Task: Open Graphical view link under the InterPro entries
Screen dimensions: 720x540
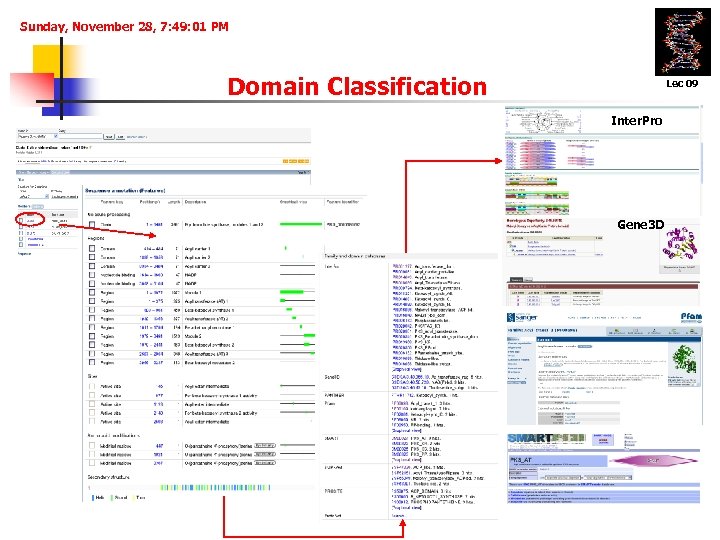Action: pyautogui.click(x=407, y=369)
